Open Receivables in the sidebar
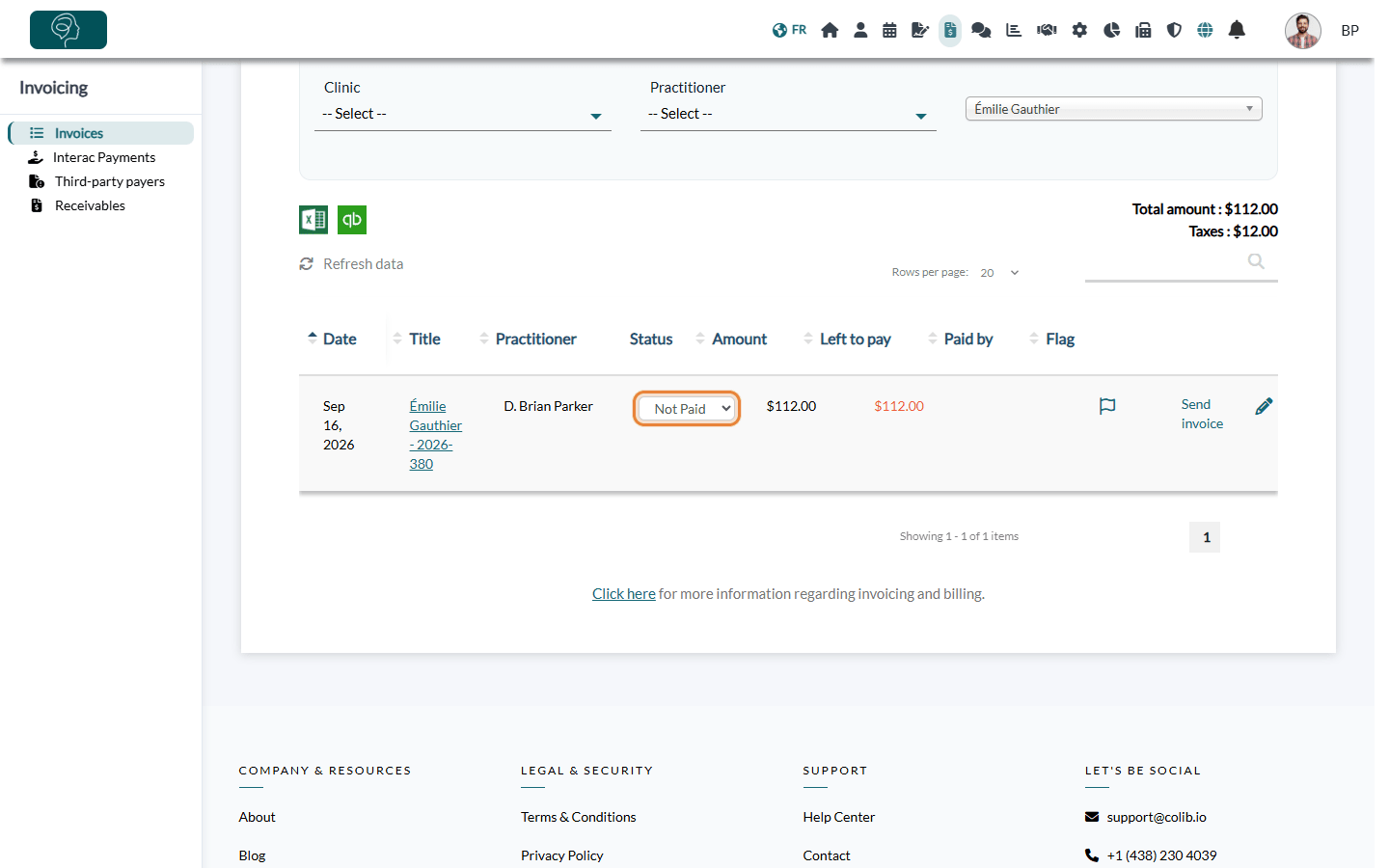Image resolution: width=1389 pixels, height=868 pixels. tap(90, 205)
